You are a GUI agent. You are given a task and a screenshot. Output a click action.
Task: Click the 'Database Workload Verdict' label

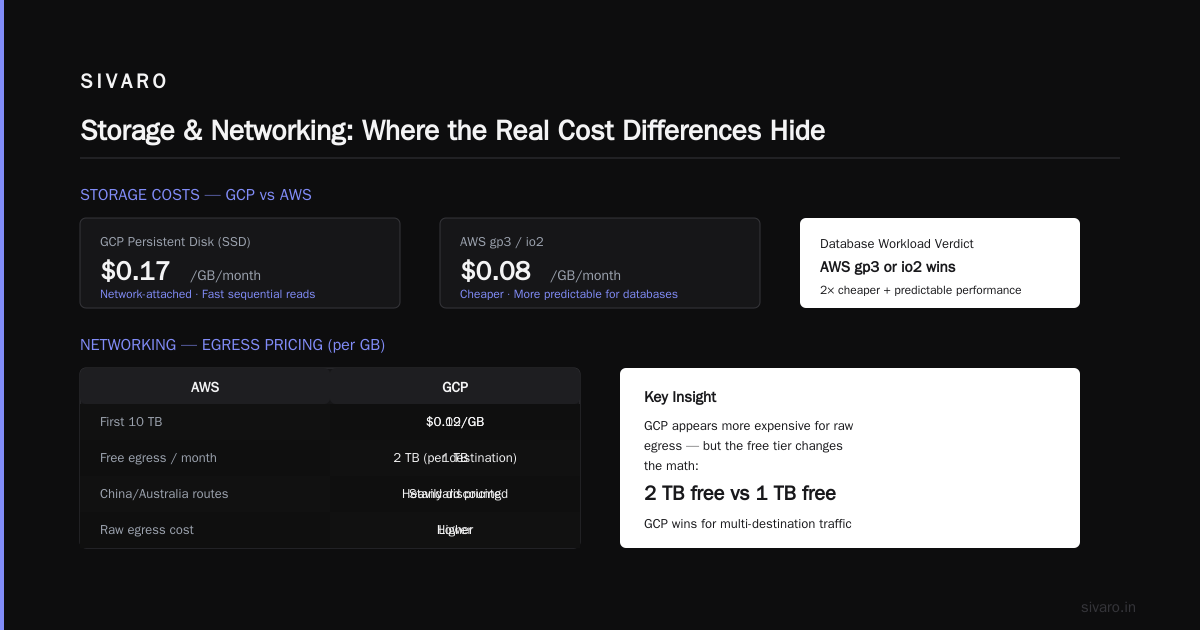[896, 244]
